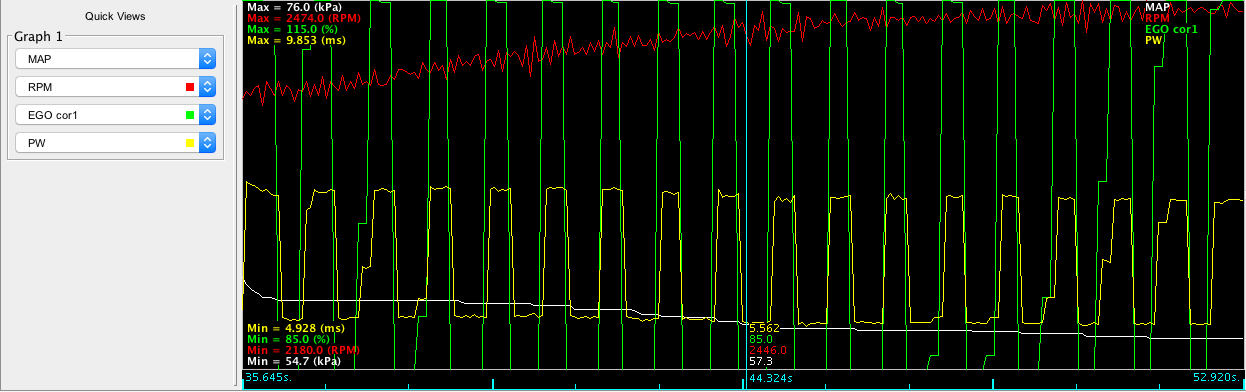Click the red RPM legend label in graph

pos(1157,18)
